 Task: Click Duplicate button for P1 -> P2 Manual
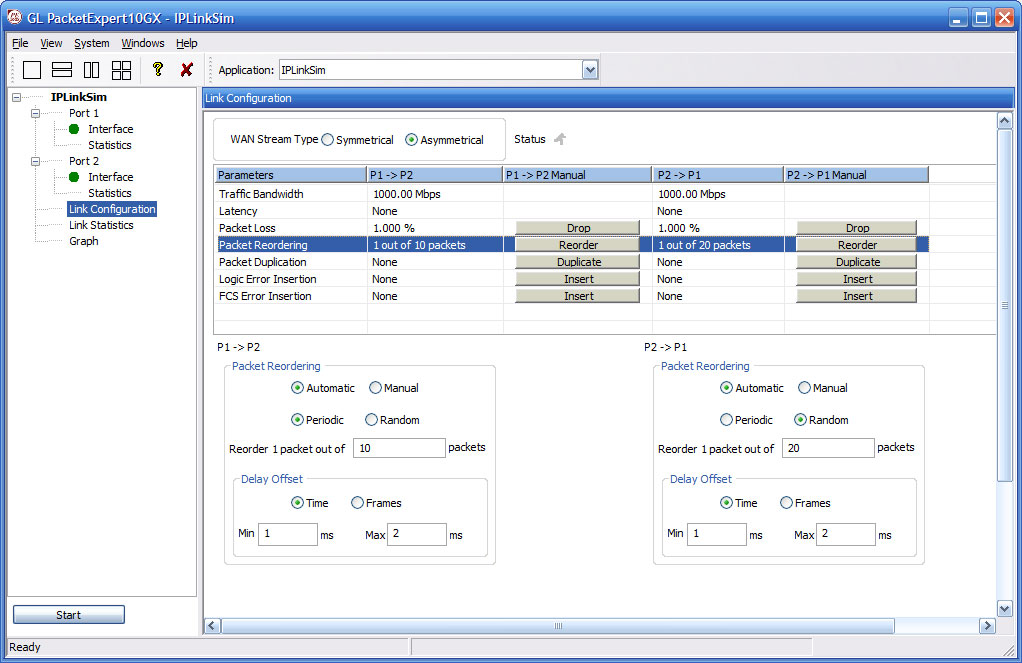click(x=578, y=261)
